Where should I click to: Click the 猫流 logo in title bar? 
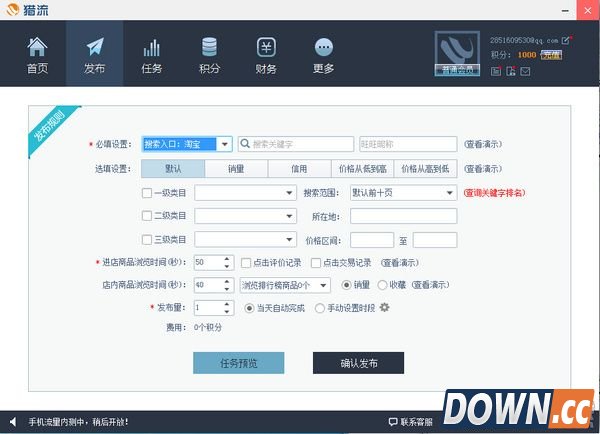(13, 10)
